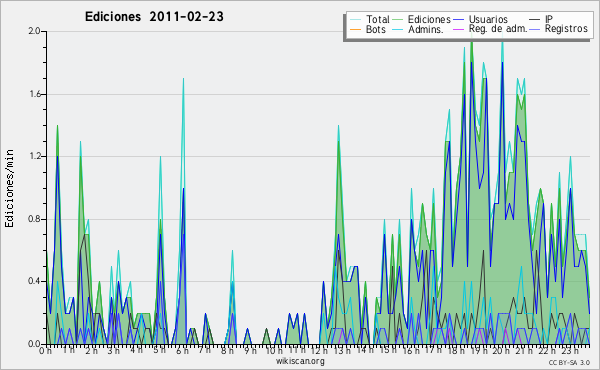Screen dimensions: 600x370
Task: Click the '12 h' x-axis label
Action: click(x=319, y=351)
